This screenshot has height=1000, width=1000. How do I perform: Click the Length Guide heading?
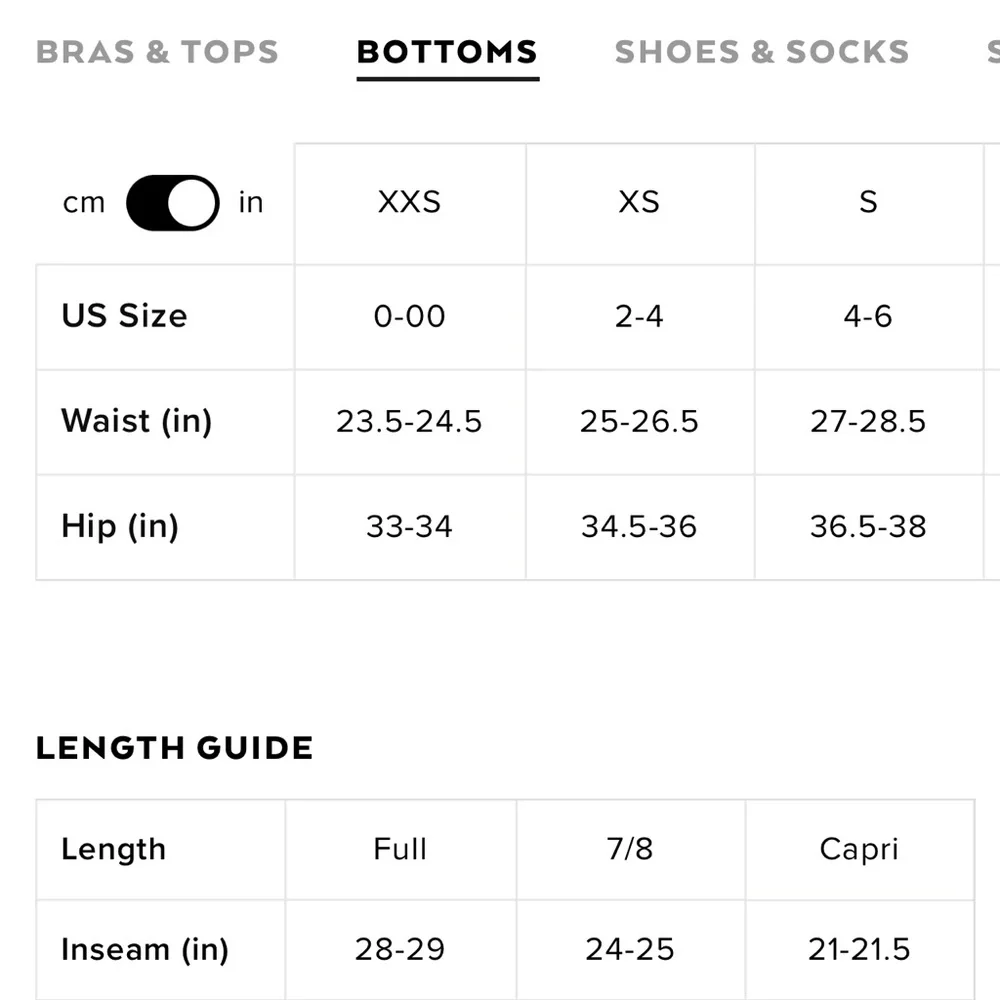[174, 748]
